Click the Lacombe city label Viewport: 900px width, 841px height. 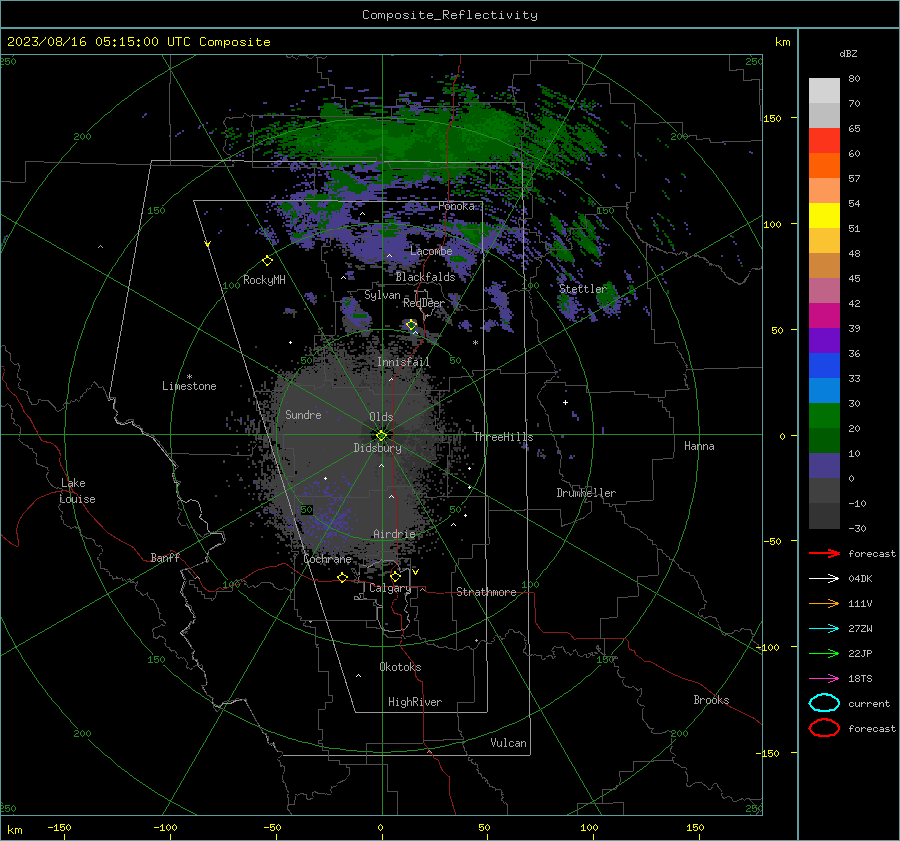coord(431,251)
